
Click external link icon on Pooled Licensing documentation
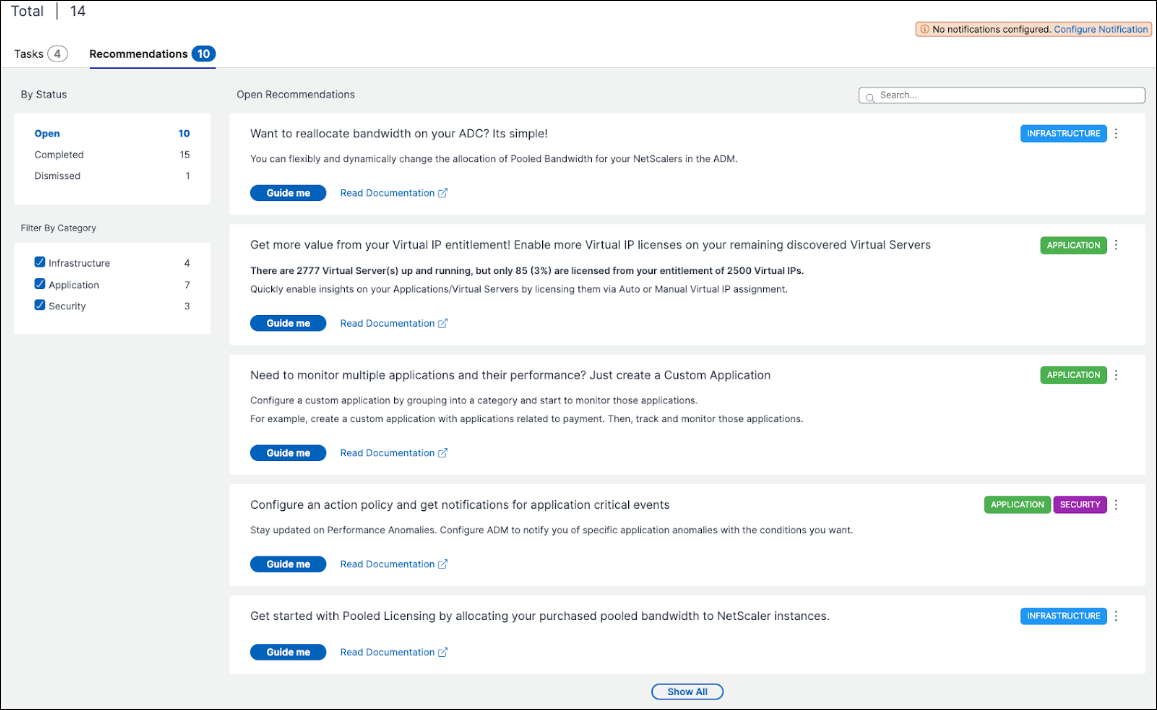[x=443, y=652]
